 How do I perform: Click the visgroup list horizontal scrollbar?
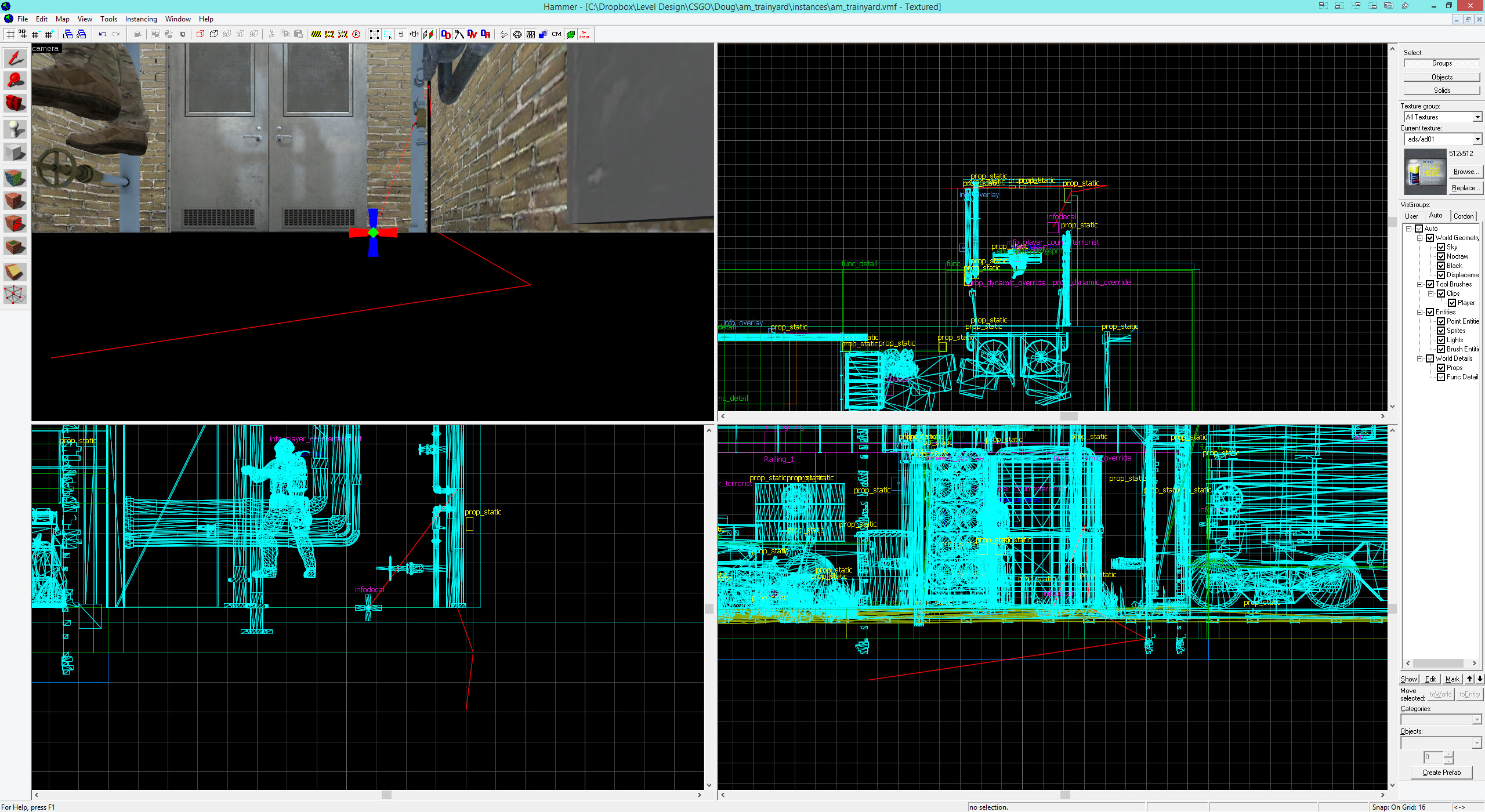click(x=1441, y=663)
